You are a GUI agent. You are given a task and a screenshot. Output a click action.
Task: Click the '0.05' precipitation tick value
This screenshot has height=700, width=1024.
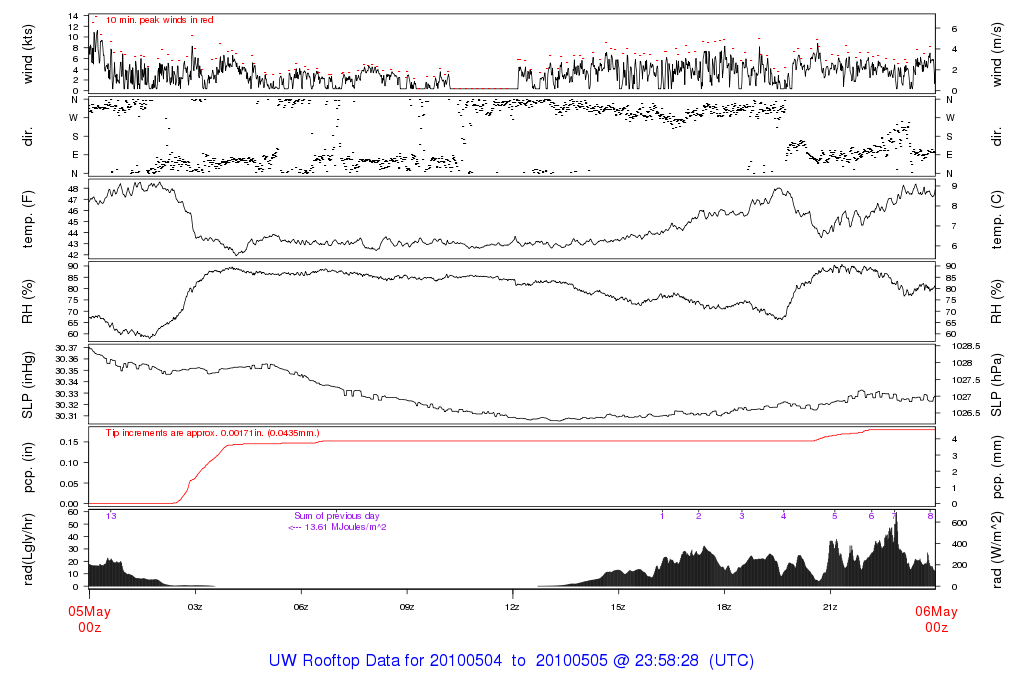(x=69, y=484)
